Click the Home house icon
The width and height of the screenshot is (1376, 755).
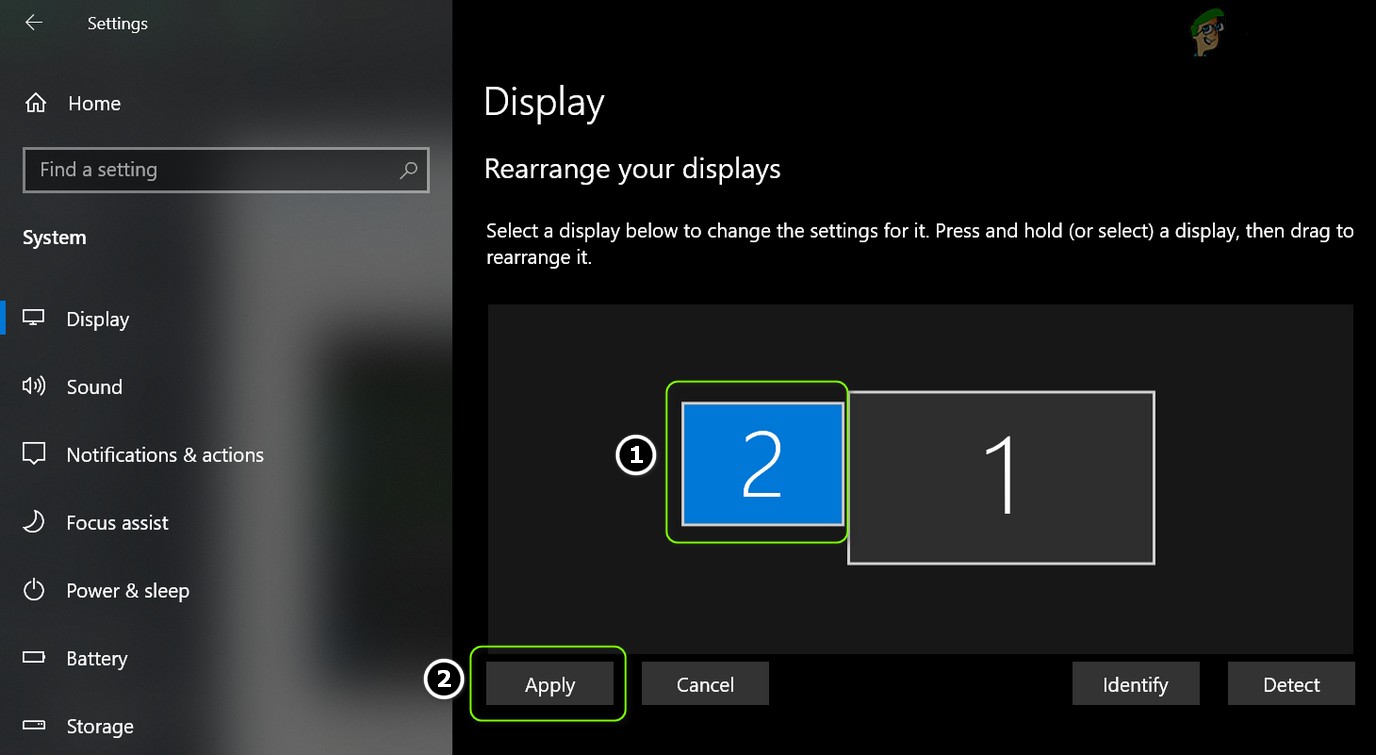coord(34,101)
